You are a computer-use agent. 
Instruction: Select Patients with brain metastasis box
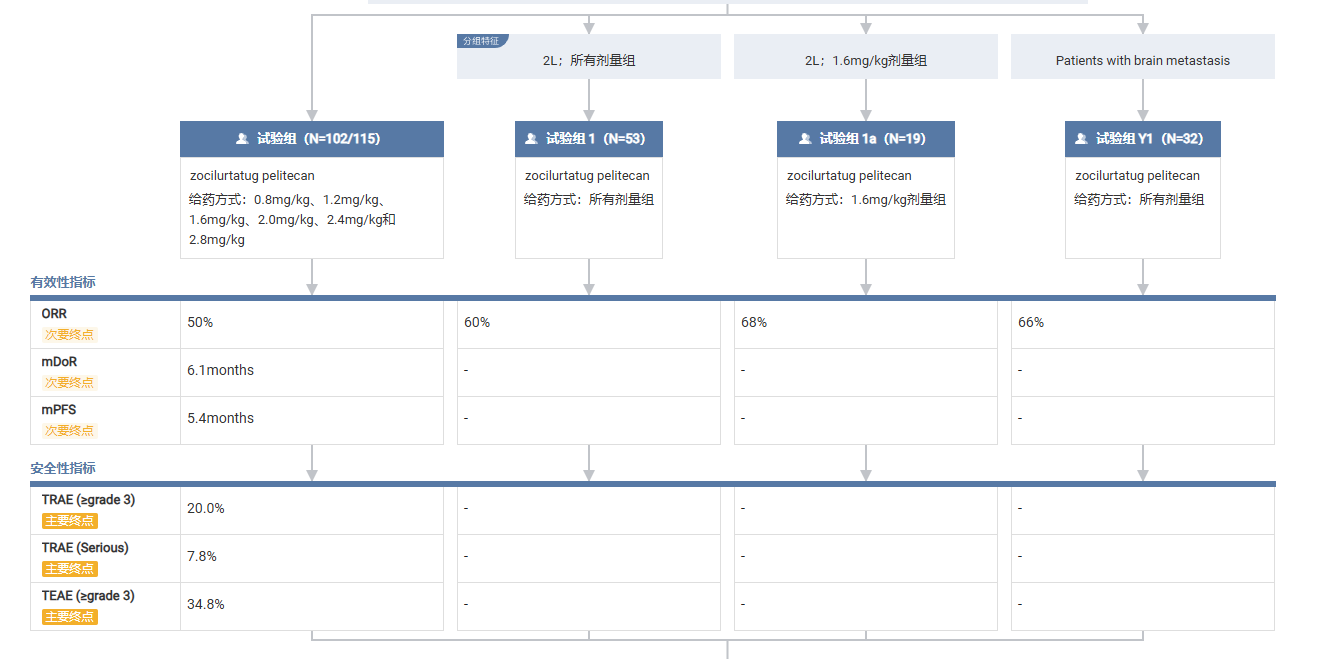click(x=1142, y=60)
